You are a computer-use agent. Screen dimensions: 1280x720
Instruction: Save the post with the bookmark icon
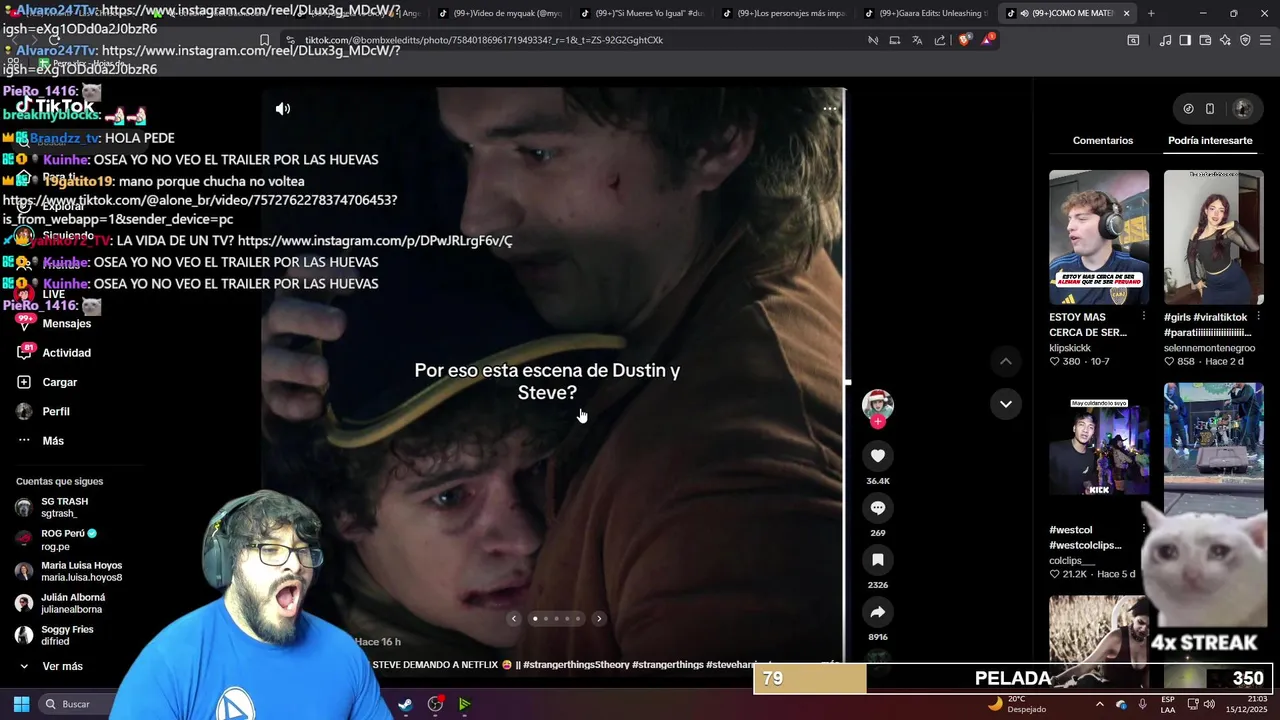(x=878, y=560)
